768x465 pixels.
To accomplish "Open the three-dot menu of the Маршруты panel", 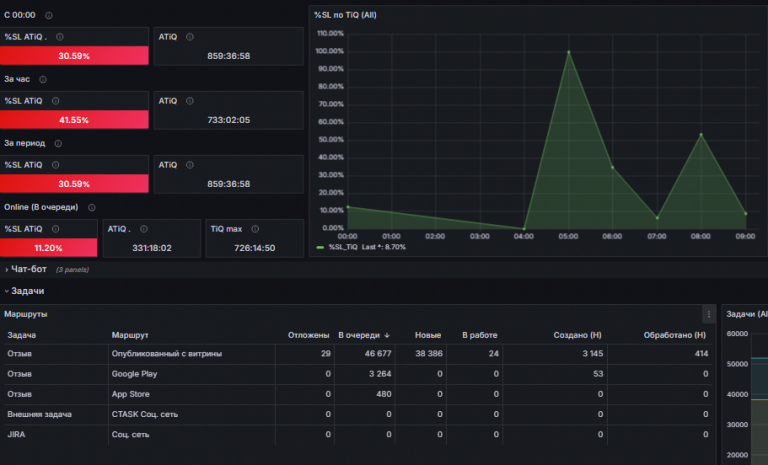I will [709, 315].
